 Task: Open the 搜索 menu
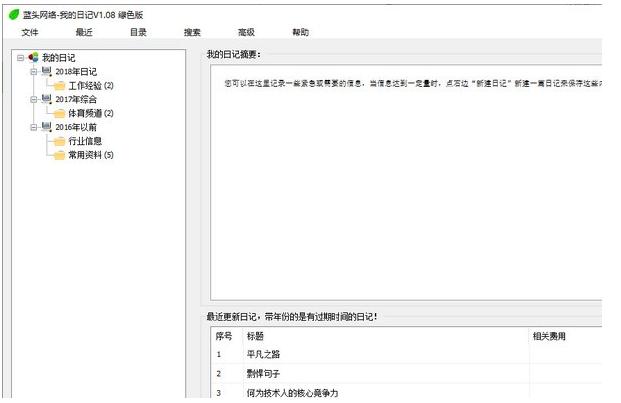point(192,32)
